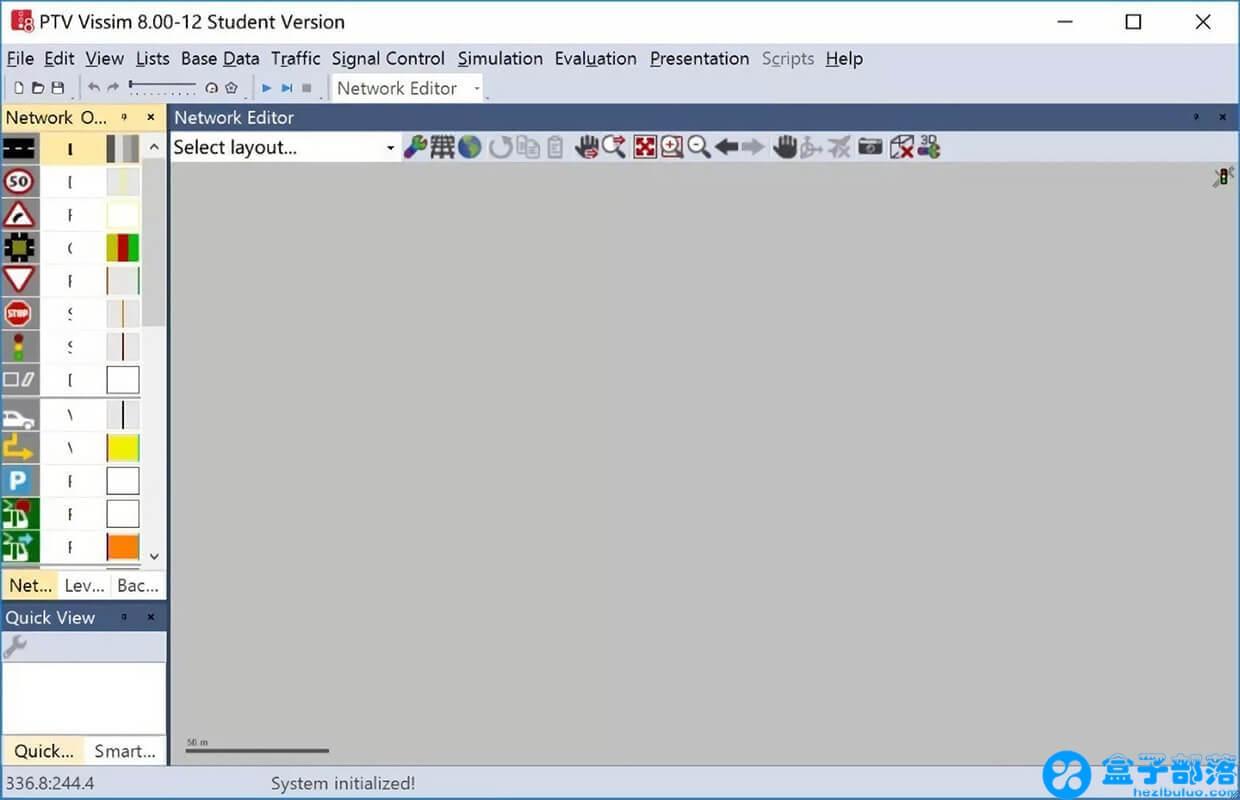Screen dimensions: 1240x800
Task: Open the Lists menu
Action: coord(153,59)
